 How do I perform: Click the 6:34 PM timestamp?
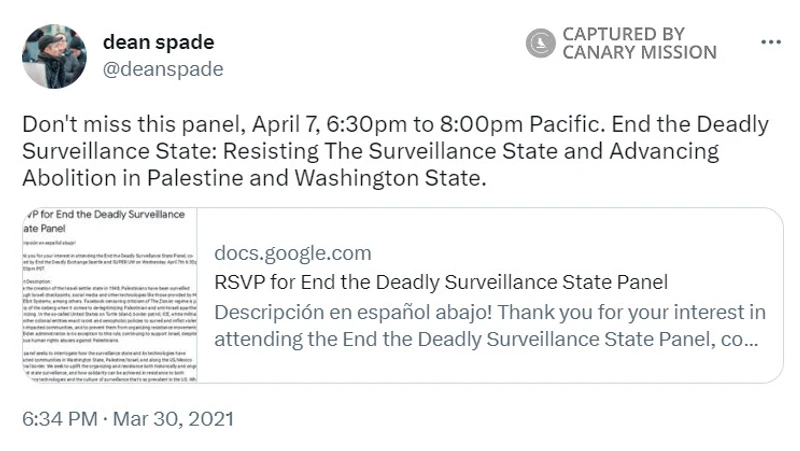60,419
